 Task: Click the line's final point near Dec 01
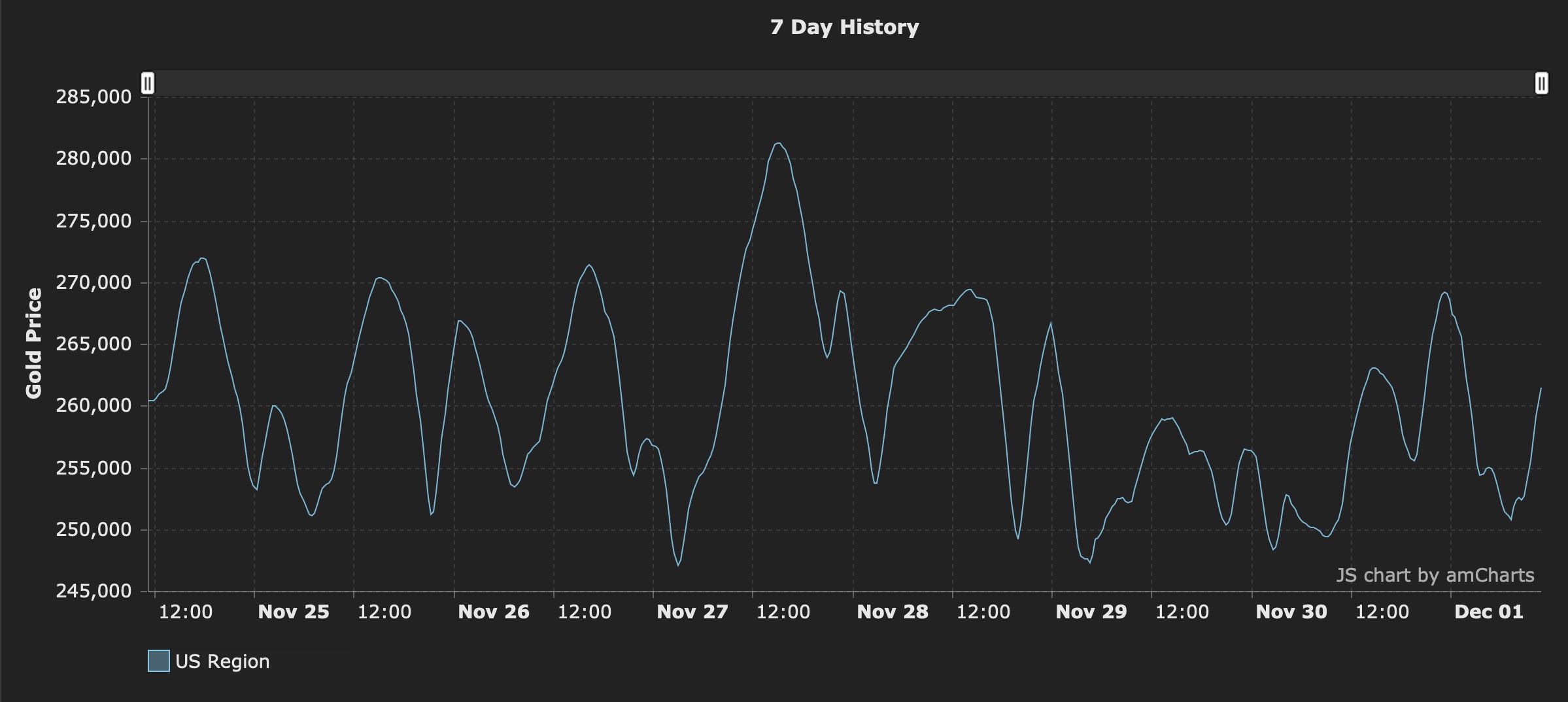pyautogui.click(x=1541, y=388)
